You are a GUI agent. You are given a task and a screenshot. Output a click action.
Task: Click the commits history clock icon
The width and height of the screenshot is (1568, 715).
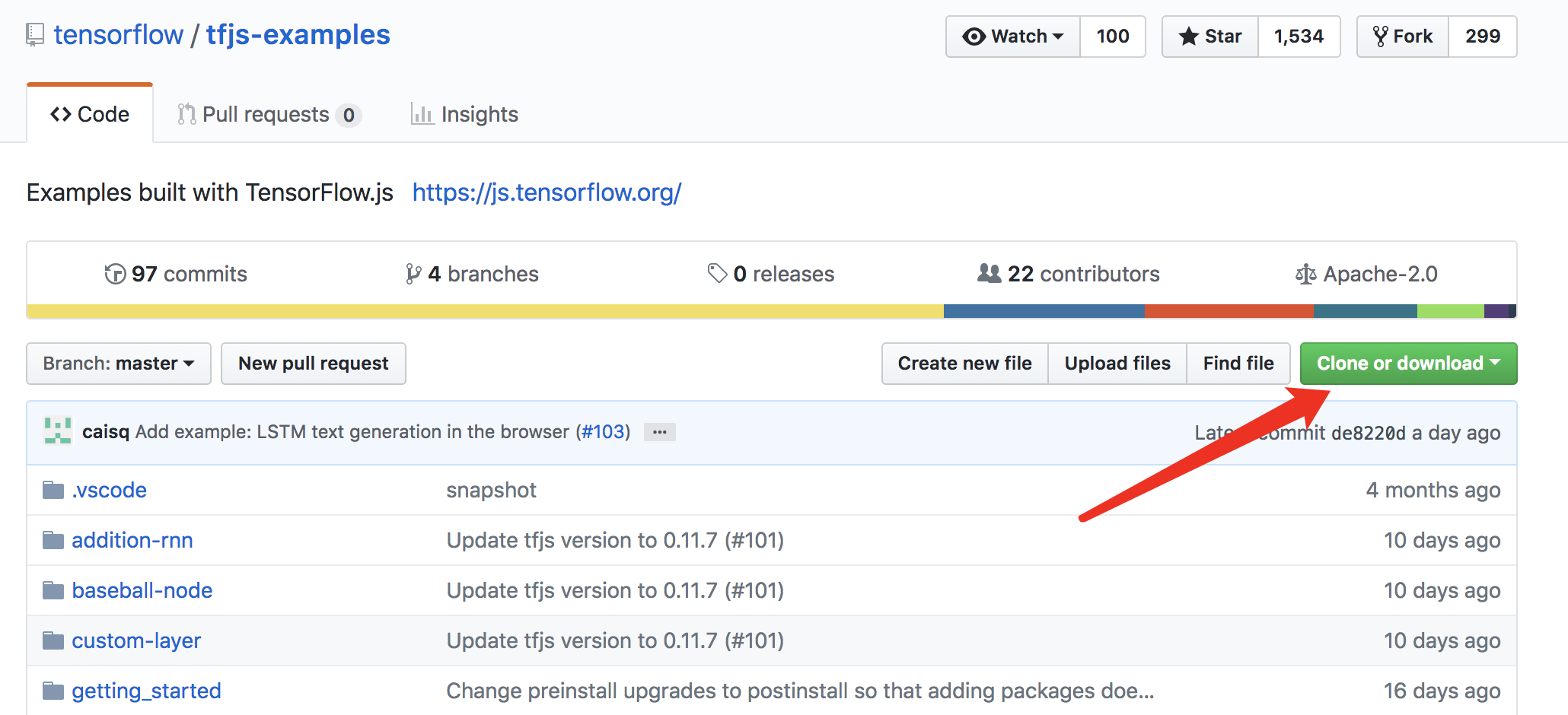(x=115, y=274)
